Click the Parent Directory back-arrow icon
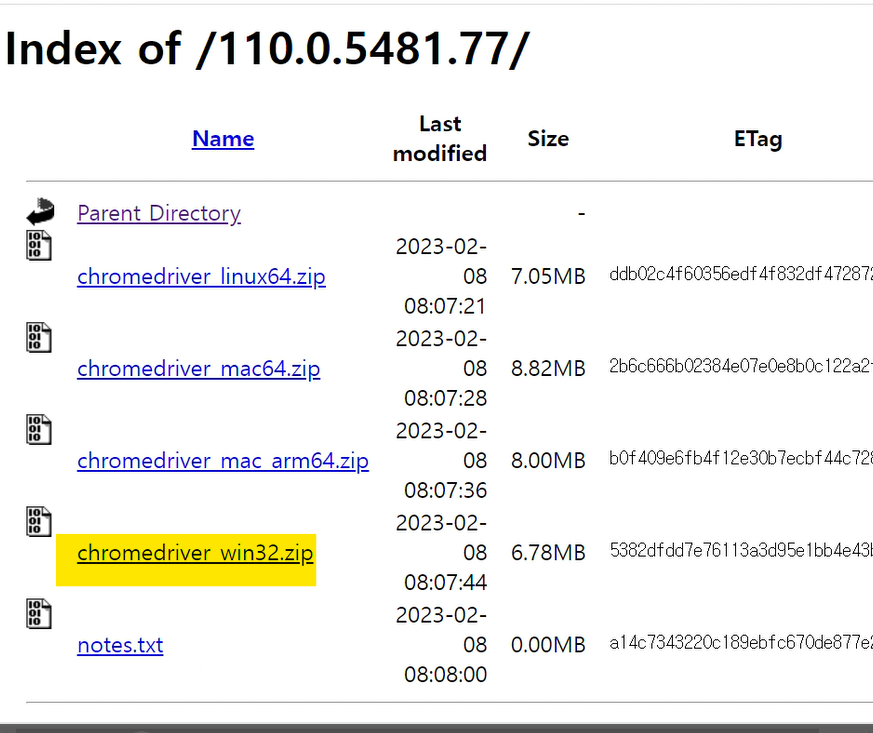The image size is (873, 733). point(40,212)
